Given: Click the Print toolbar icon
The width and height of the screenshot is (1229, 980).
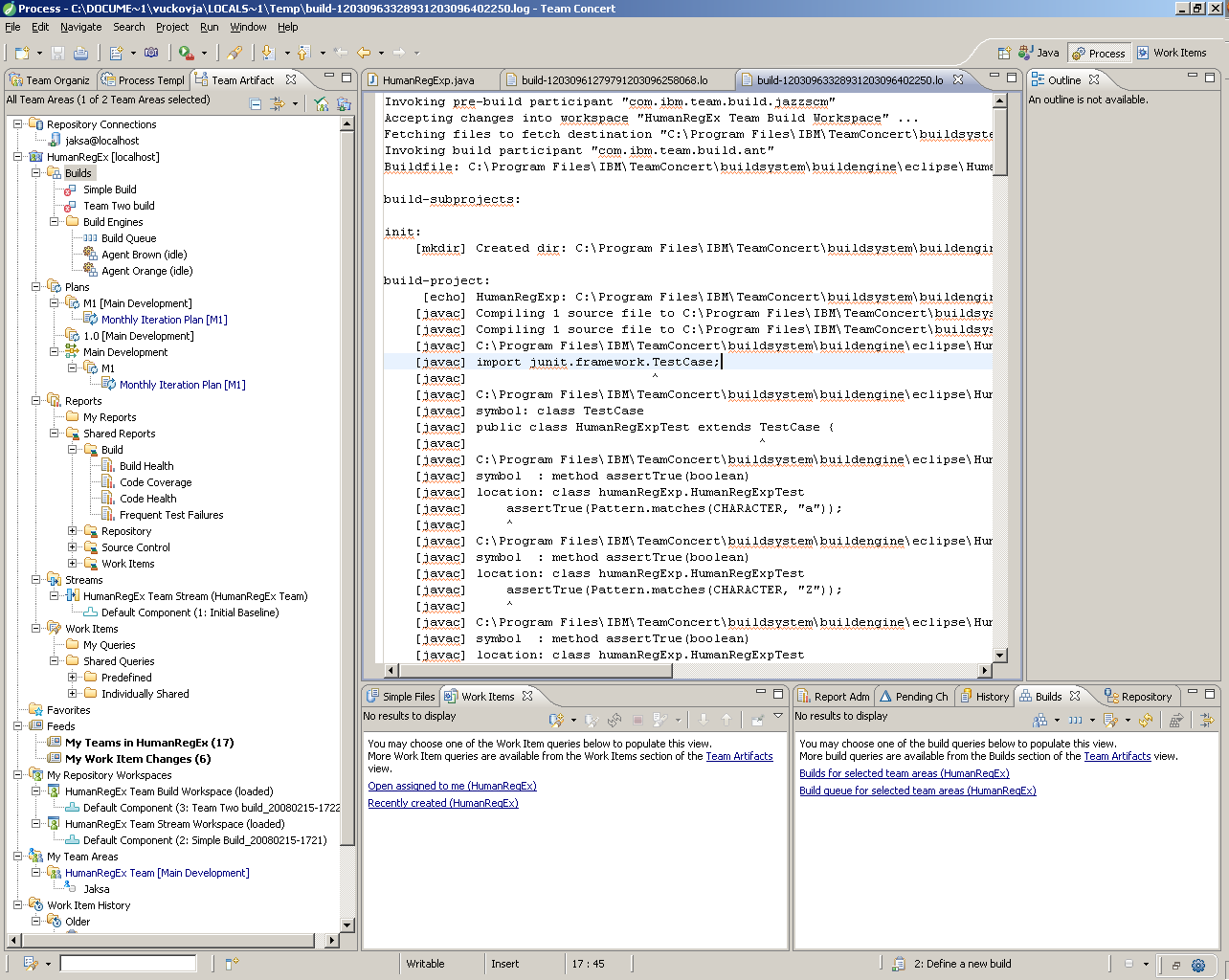Looking at the screenshot, I should (80, 53).
